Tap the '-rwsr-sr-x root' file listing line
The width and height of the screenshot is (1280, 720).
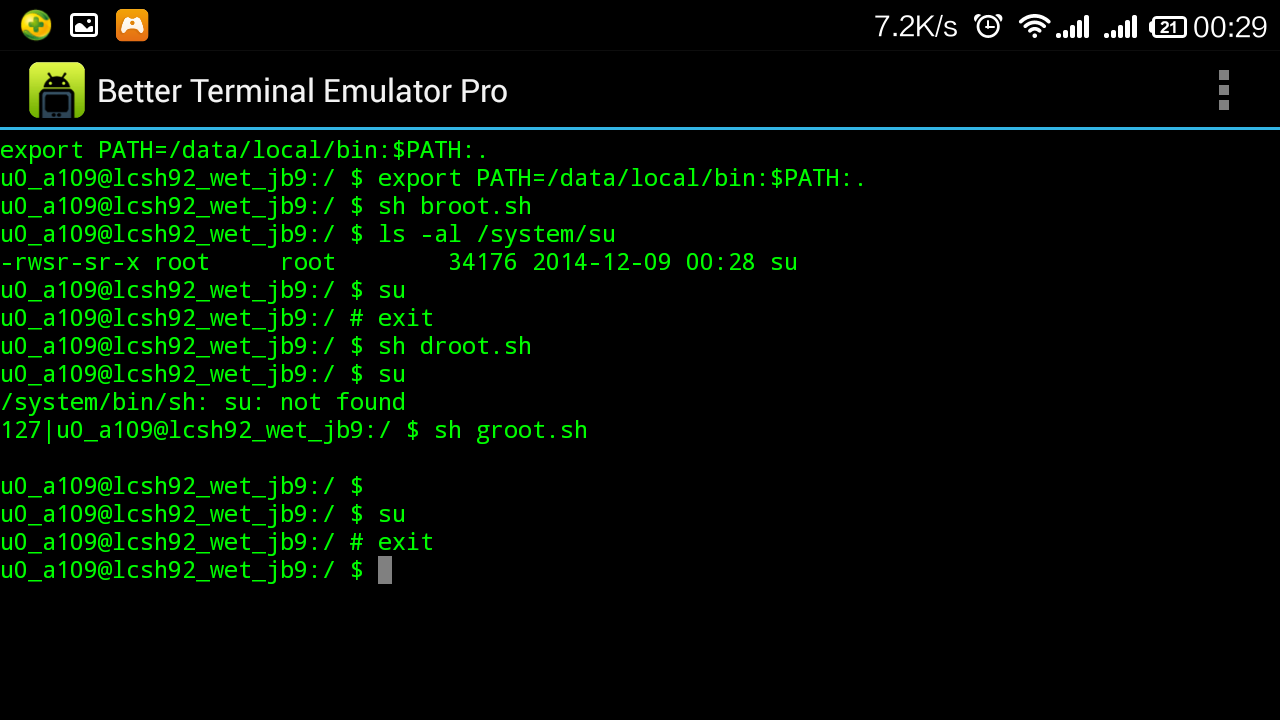pos(399,262)
